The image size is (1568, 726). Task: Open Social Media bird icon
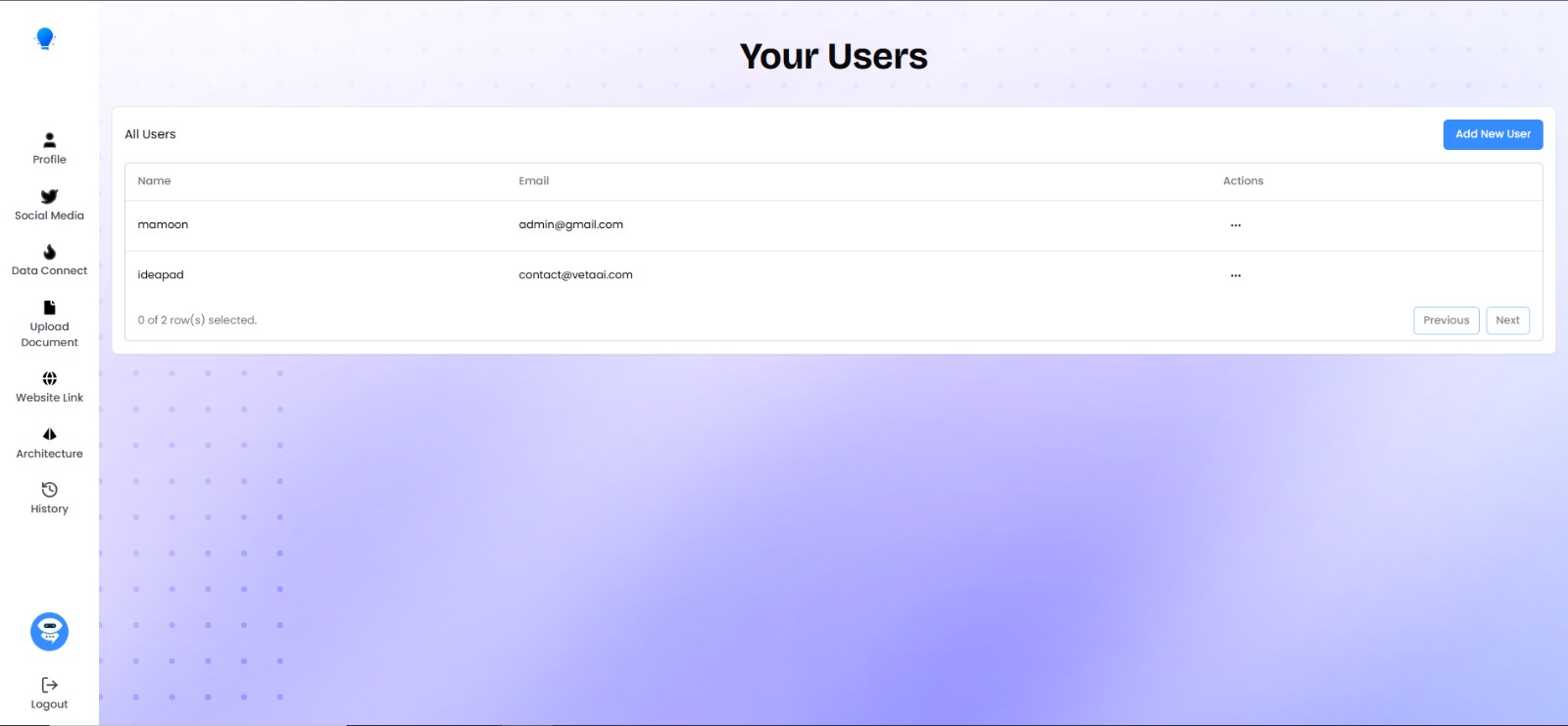click(x=49, y=197)
